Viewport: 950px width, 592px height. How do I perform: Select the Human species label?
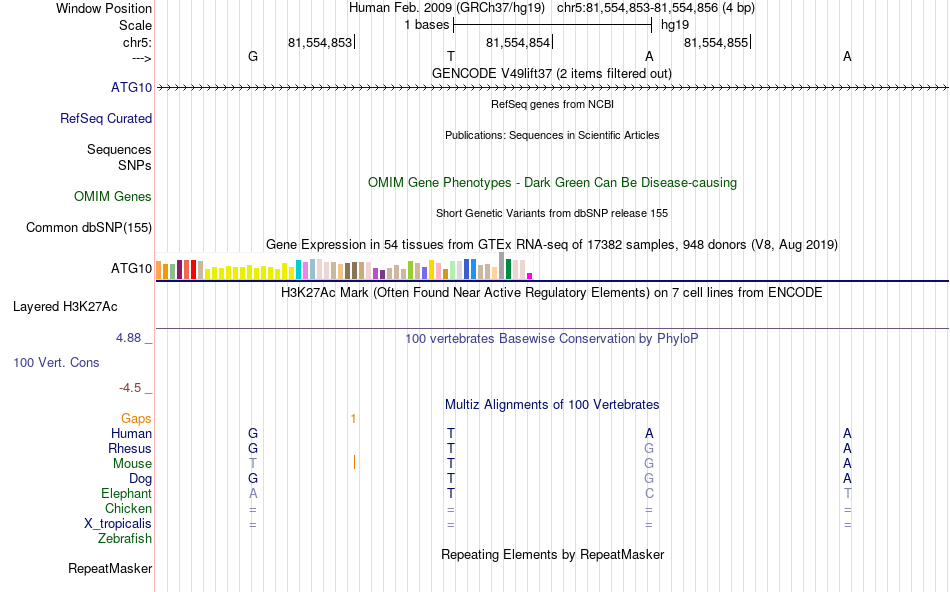[x=131, y=433]
